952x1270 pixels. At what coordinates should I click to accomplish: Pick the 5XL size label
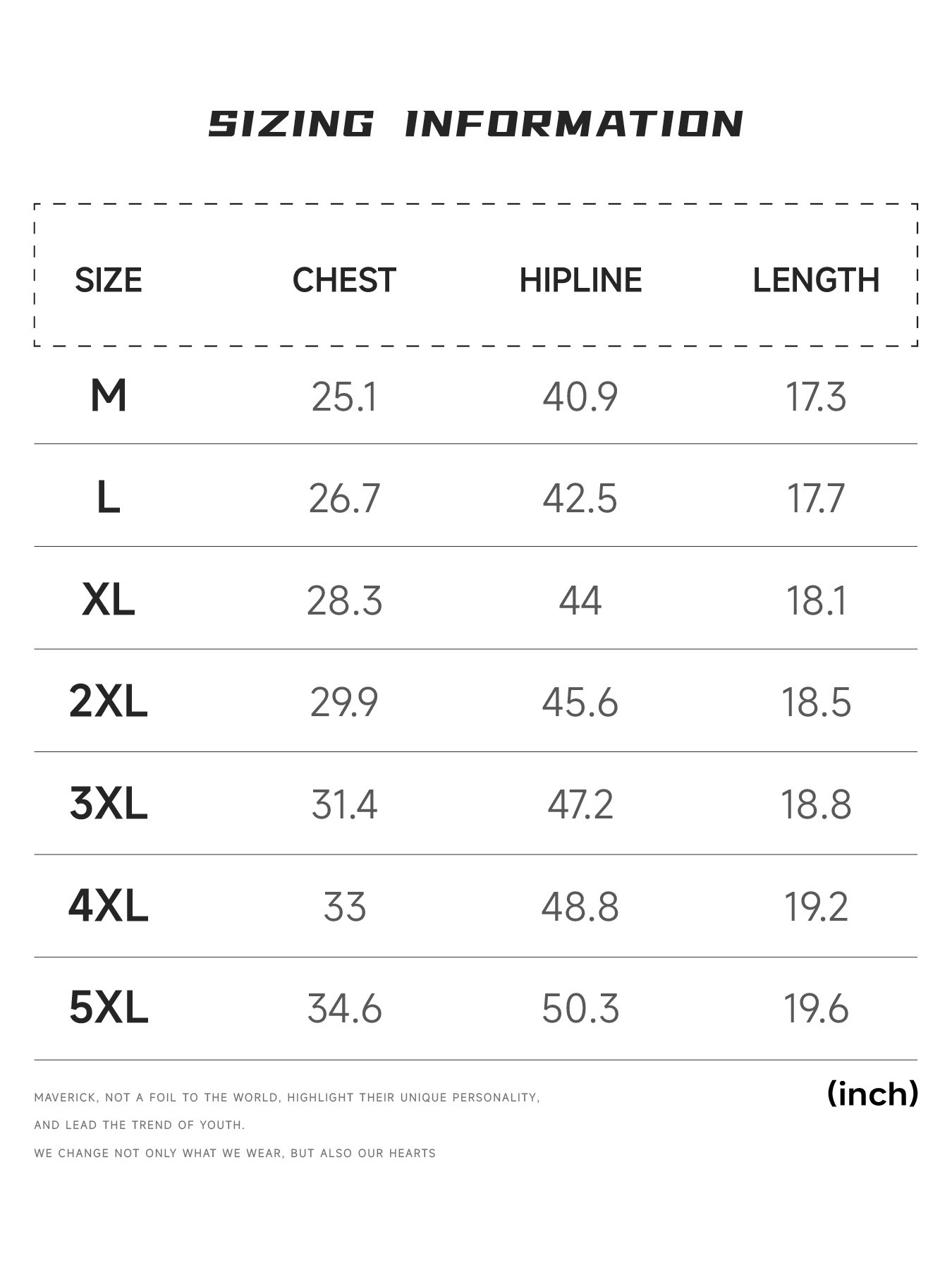click(109, 1008)
